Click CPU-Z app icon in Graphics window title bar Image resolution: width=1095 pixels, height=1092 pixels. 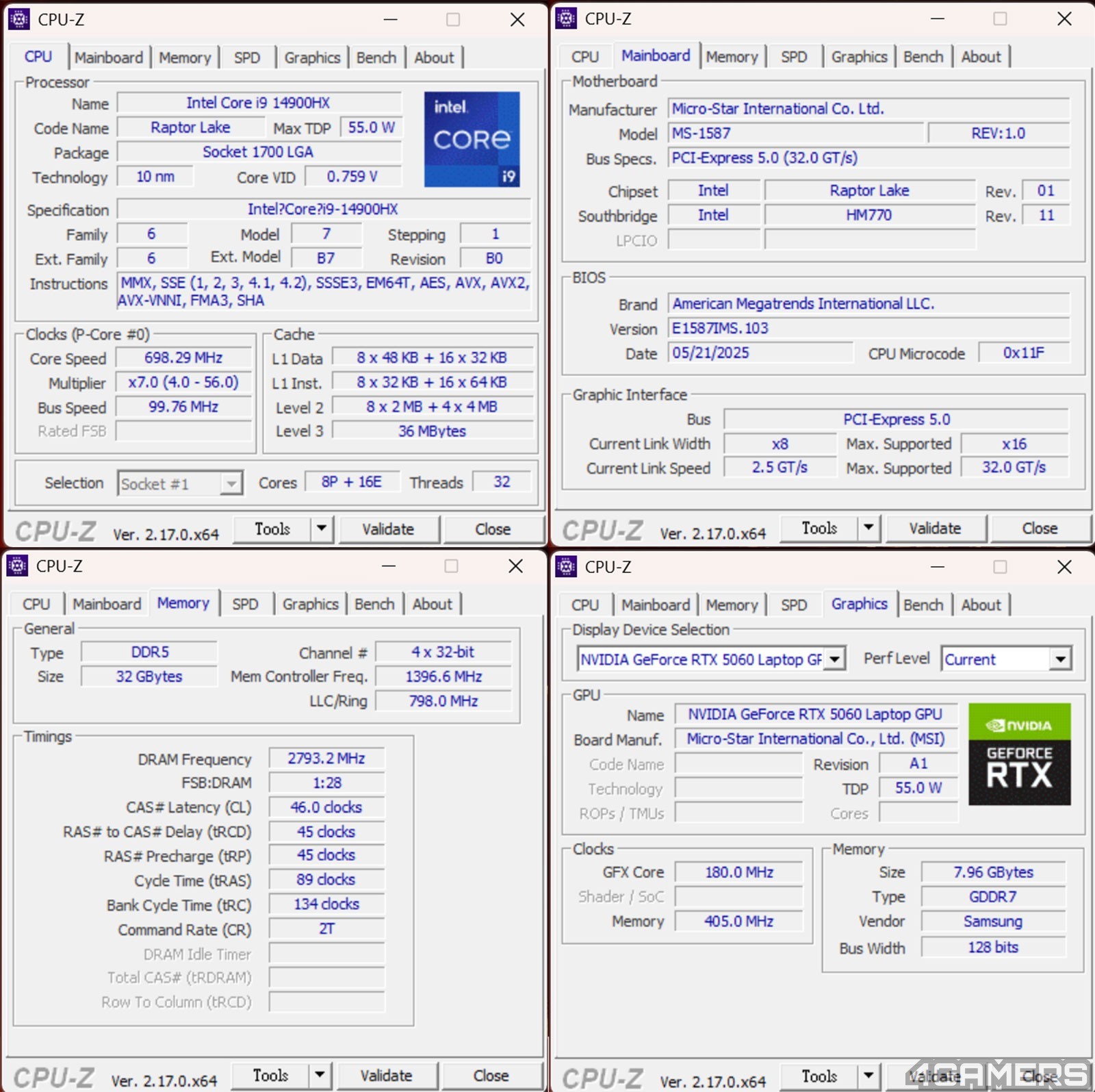(566, 567)
